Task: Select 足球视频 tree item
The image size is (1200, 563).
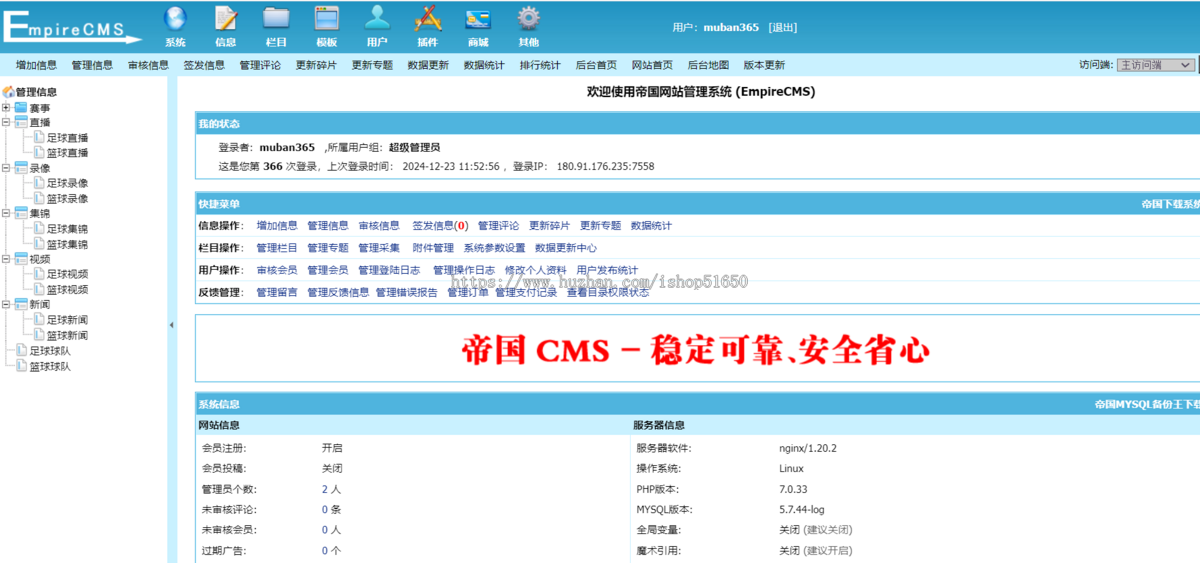Action: [67, 274]
